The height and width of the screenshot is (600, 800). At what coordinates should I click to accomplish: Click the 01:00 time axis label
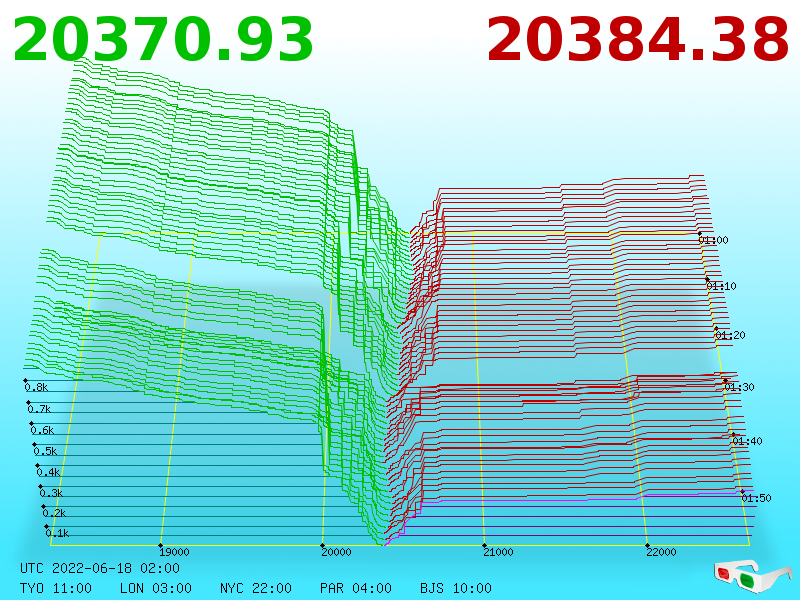(713, 240)
